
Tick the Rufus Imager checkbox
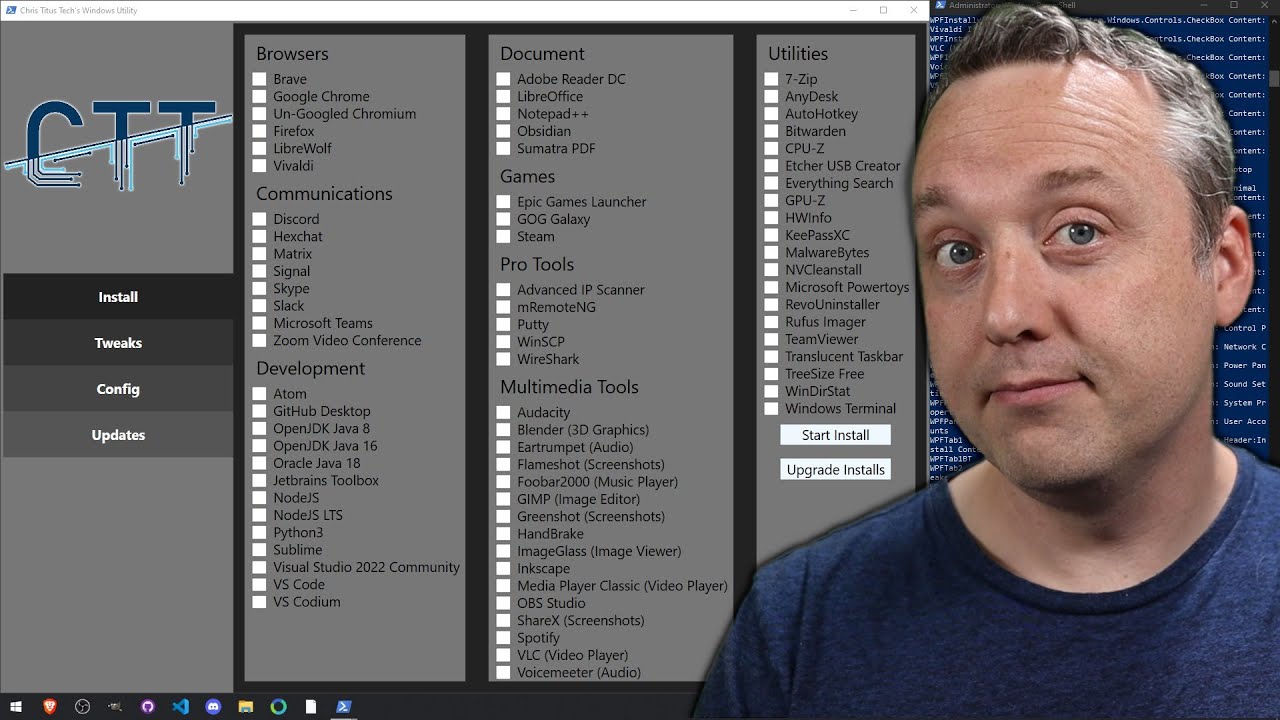772,322
